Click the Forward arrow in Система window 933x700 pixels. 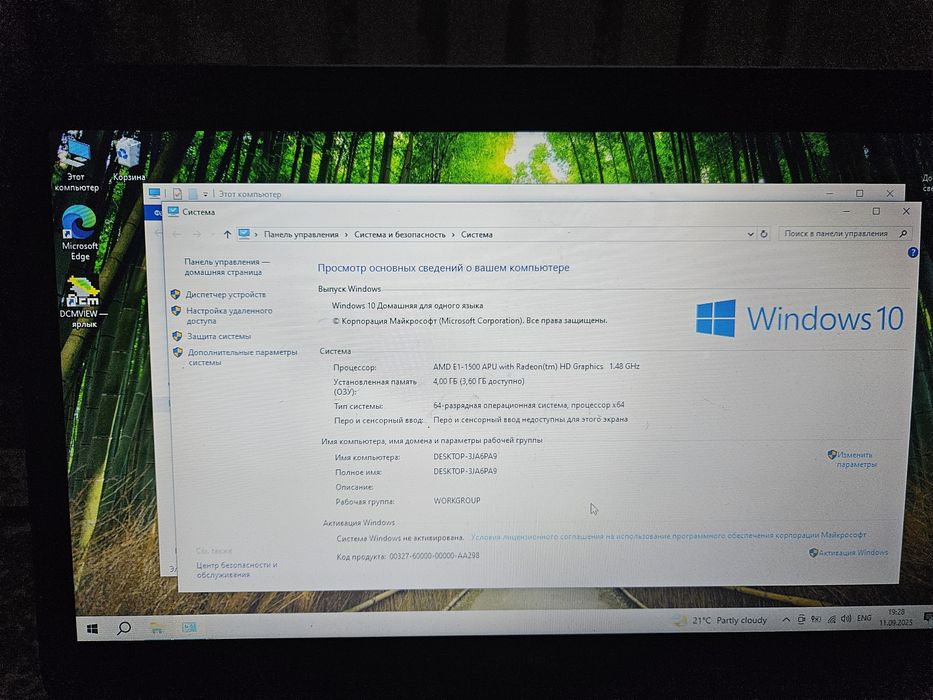(x=197, y=235)
